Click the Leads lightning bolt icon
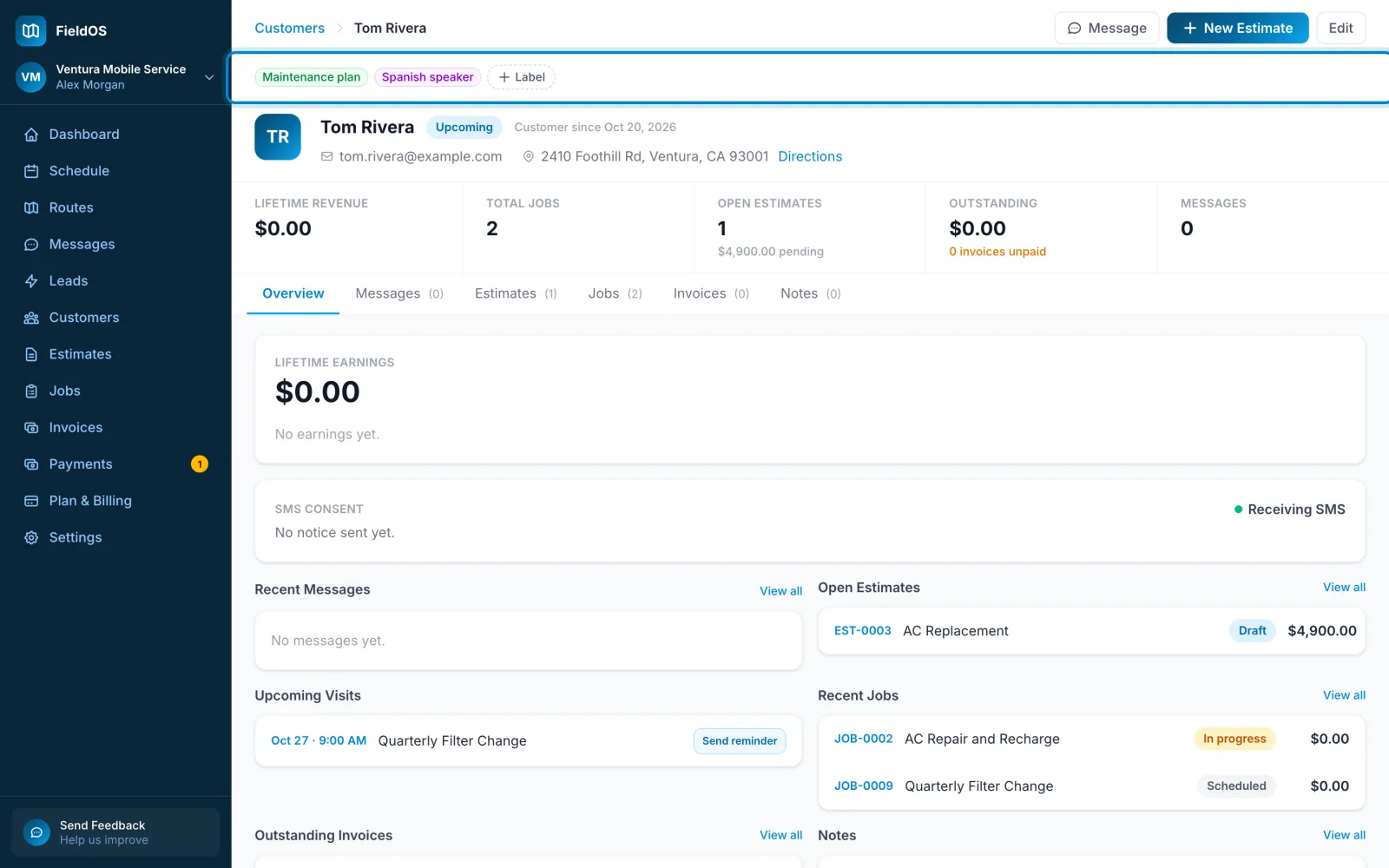Viewport: 1389px width, 868px height. tap(31, 281)
